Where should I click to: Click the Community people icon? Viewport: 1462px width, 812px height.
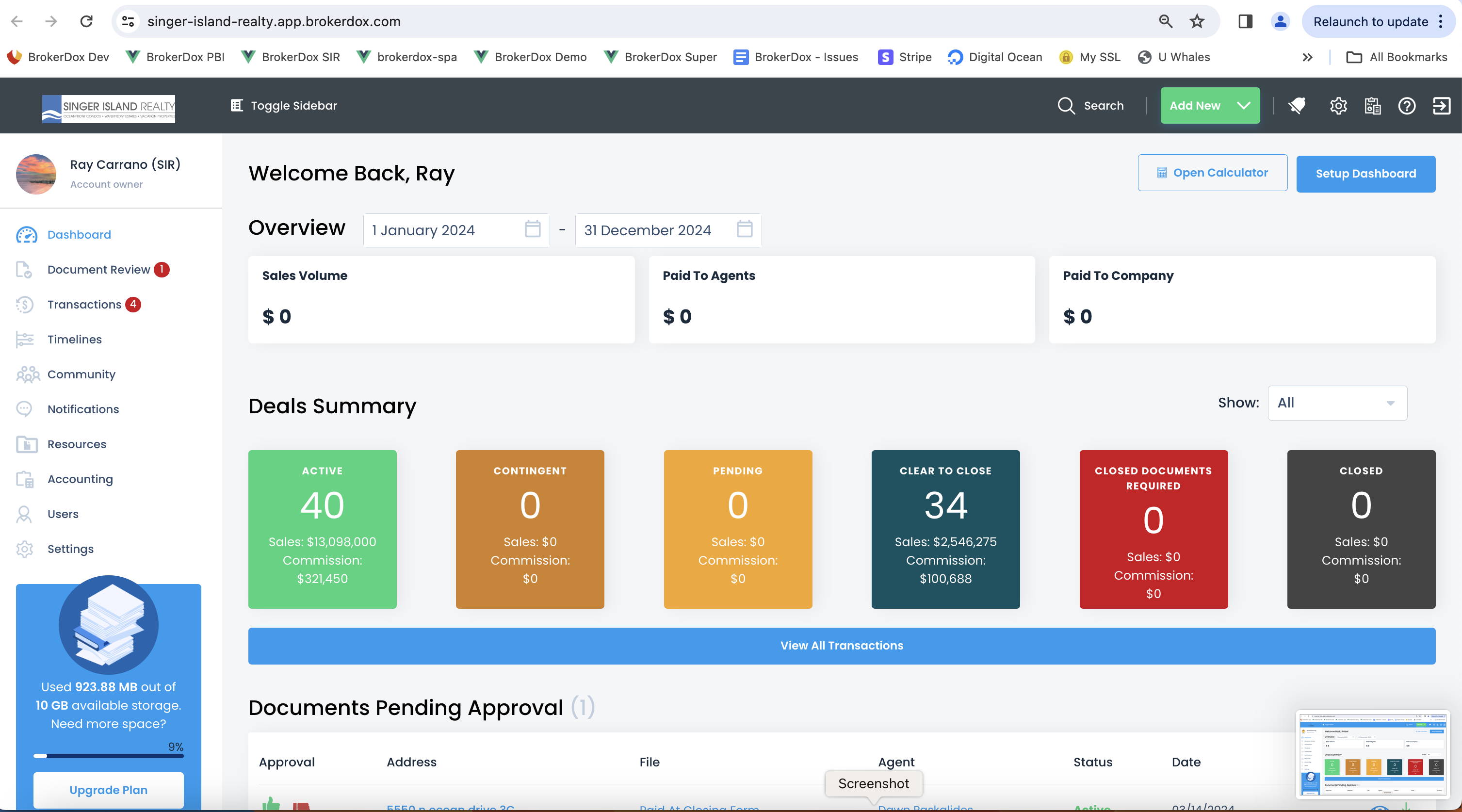pyautogui.click(x=28, y=374)
